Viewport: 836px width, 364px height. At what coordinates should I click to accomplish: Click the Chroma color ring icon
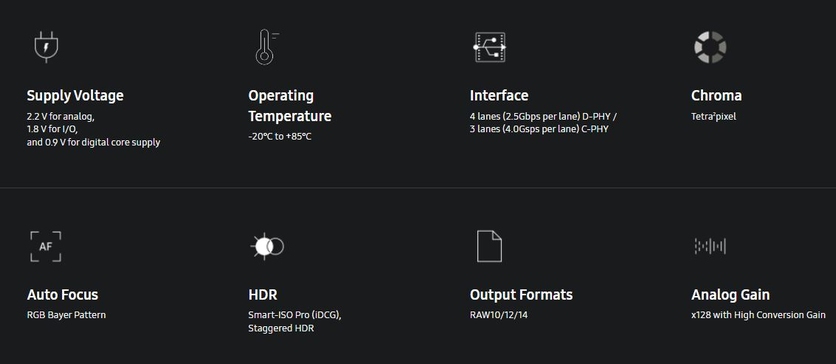point(710,47)
